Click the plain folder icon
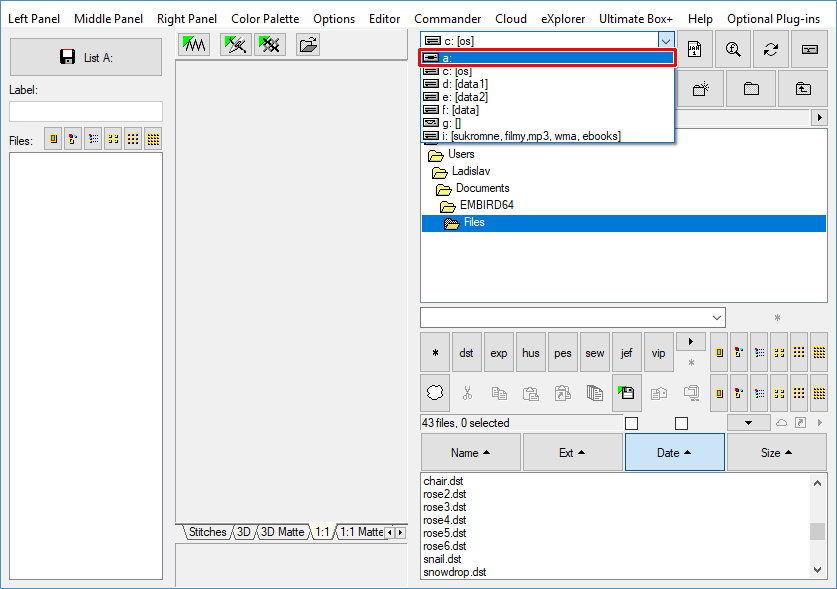Viewport: 837px width, 589px height. [x=751, y=89]
